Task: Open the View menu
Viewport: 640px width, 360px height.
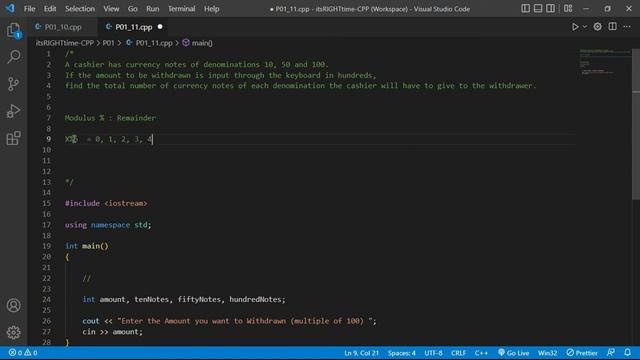Action: [111, 9]
